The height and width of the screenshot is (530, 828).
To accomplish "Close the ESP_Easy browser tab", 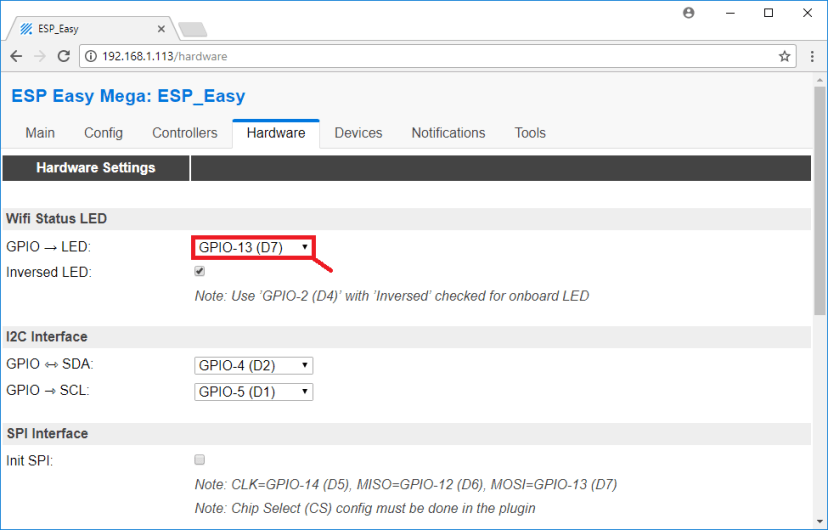I will (x=159, y=29).
